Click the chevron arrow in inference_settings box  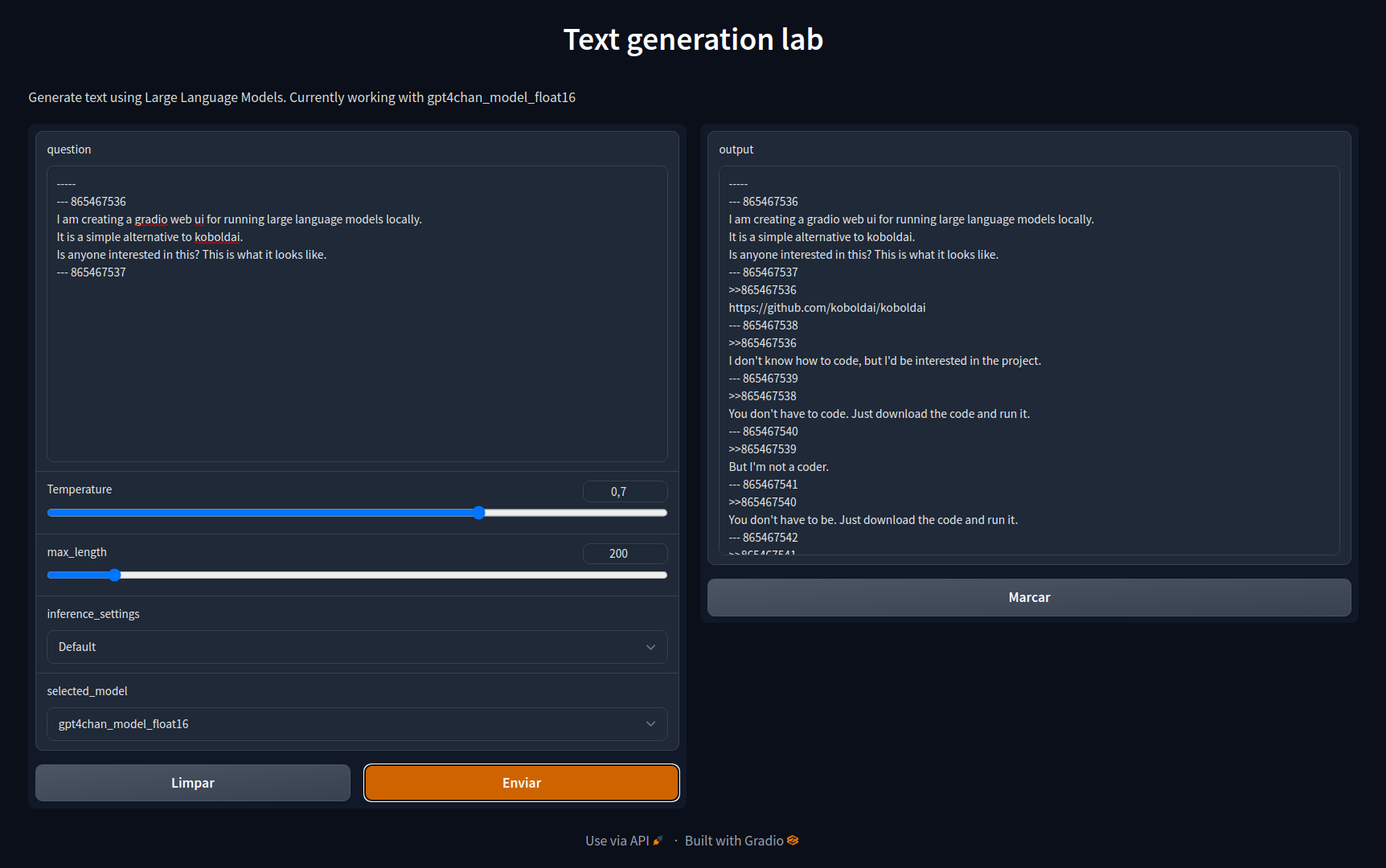point(650,648)
